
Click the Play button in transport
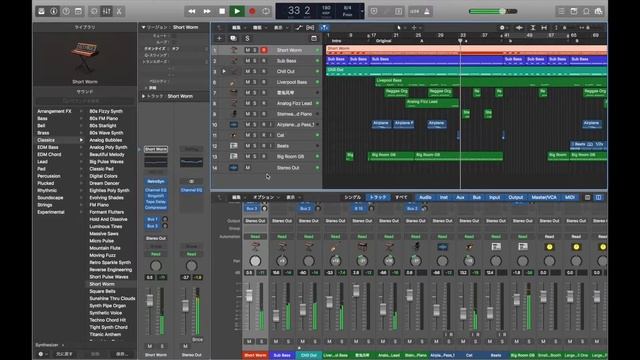[x=237, y=11]
